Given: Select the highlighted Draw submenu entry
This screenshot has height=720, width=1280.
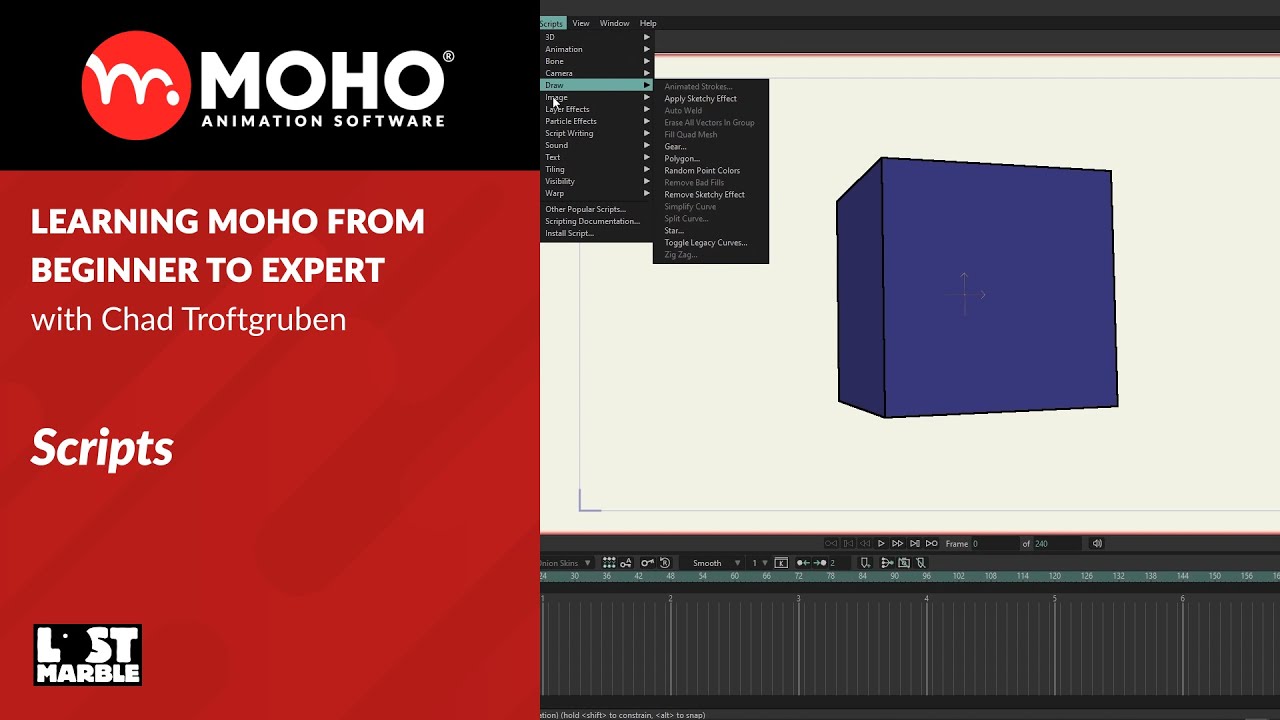Looking at the screenshot, I should pyautogui.click(x=597, y=85).
